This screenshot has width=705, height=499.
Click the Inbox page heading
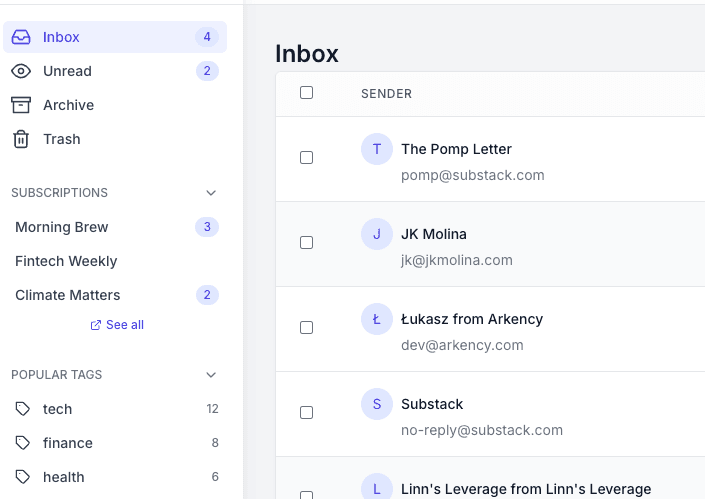coord(307,53)
